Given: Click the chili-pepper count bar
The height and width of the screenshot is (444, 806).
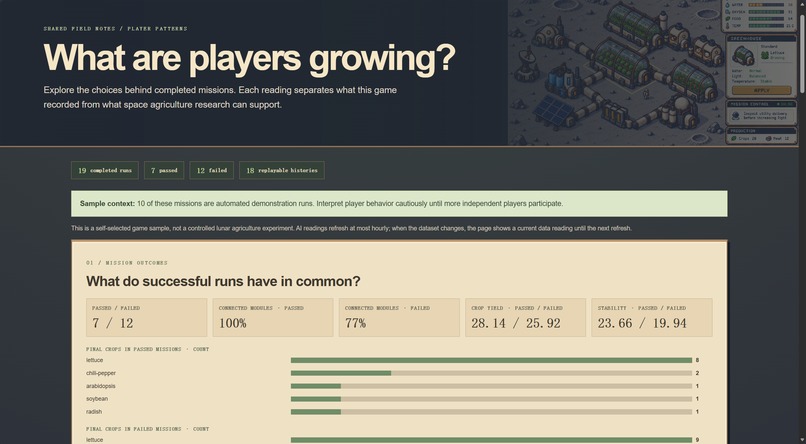Looking at the screenshot, I should coord(491,373).
